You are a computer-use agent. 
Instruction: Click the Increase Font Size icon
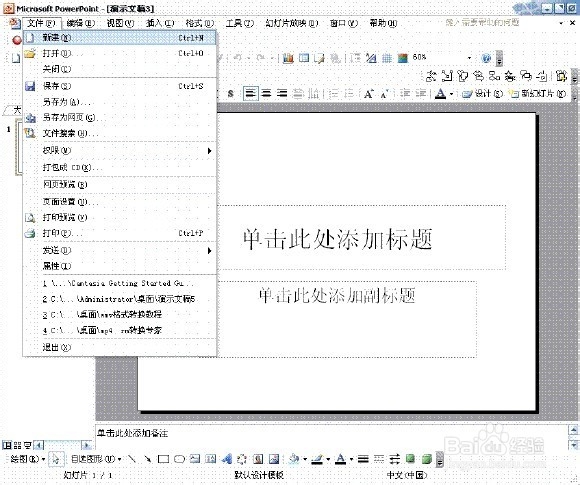(368, 94)
